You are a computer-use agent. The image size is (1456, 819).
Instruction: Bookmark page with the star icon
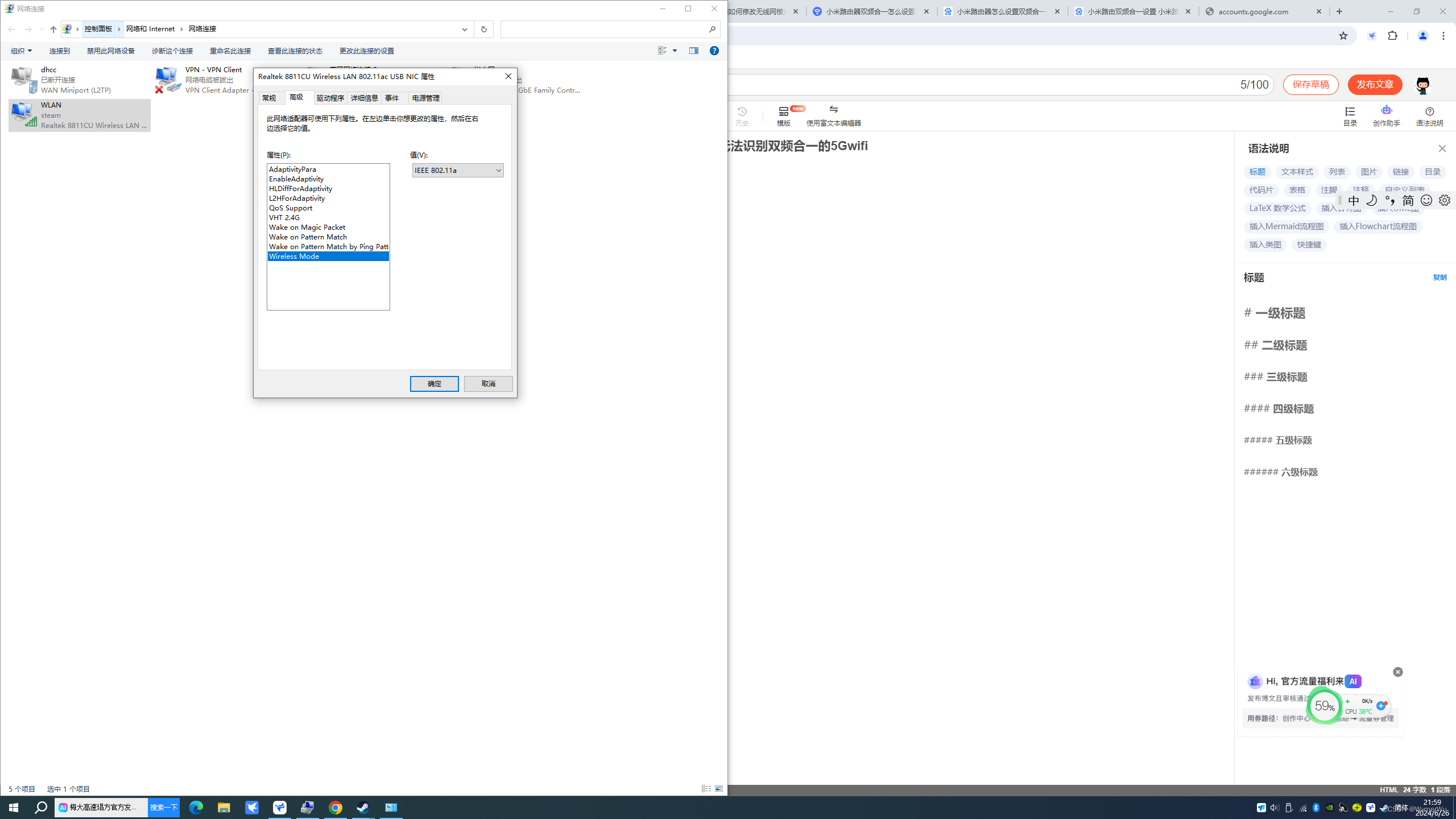pos(1343,36)
